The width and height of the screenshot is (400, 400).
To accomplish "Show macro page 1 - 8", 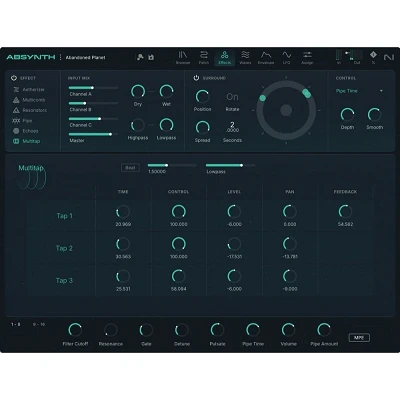I will (x=16, y=324).
